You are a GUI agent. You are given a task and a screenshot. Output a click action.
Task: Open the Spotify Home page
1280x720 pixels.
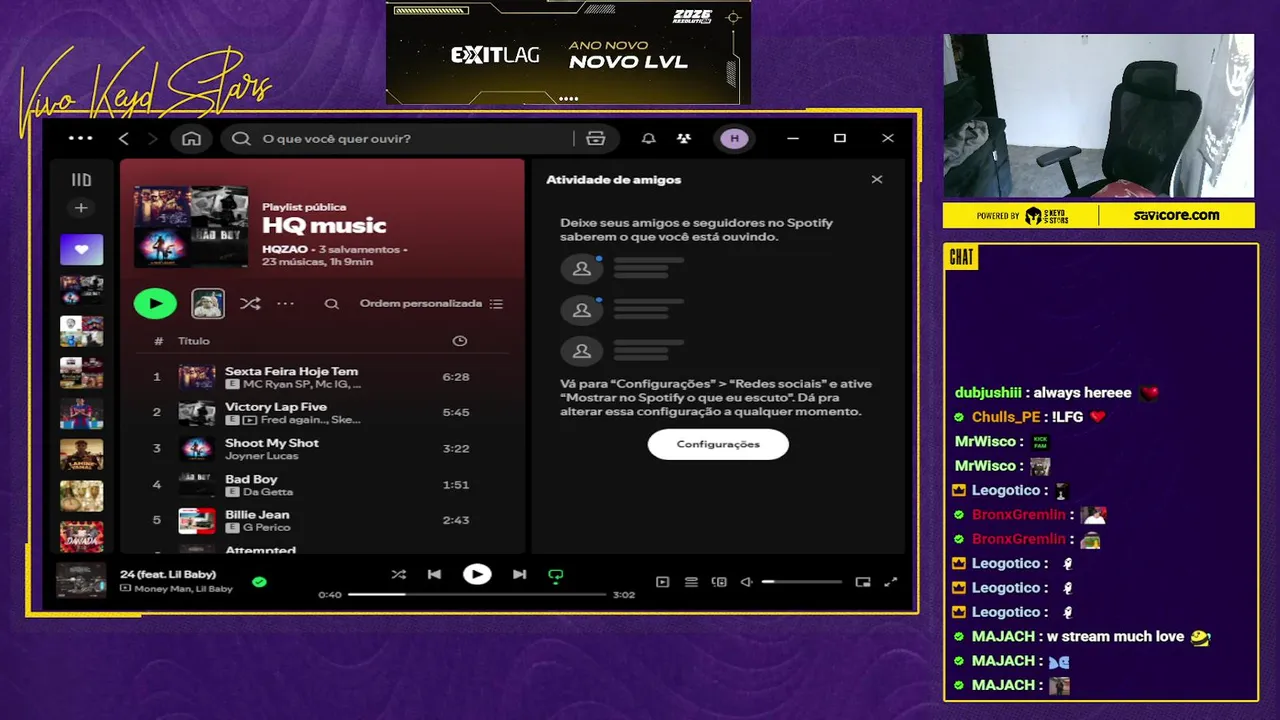pos(191,138)
